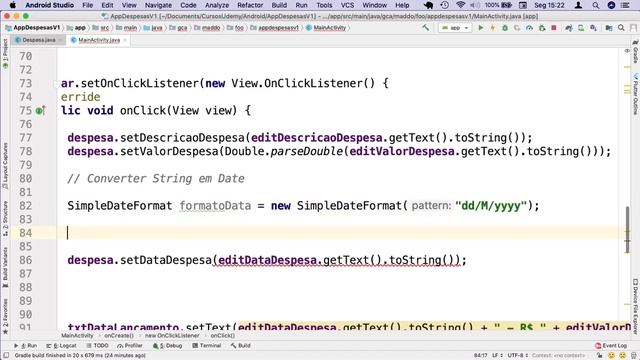Toggle the Favorites tool window
Viewport: 640px width, 360px height.
[5, 316]
